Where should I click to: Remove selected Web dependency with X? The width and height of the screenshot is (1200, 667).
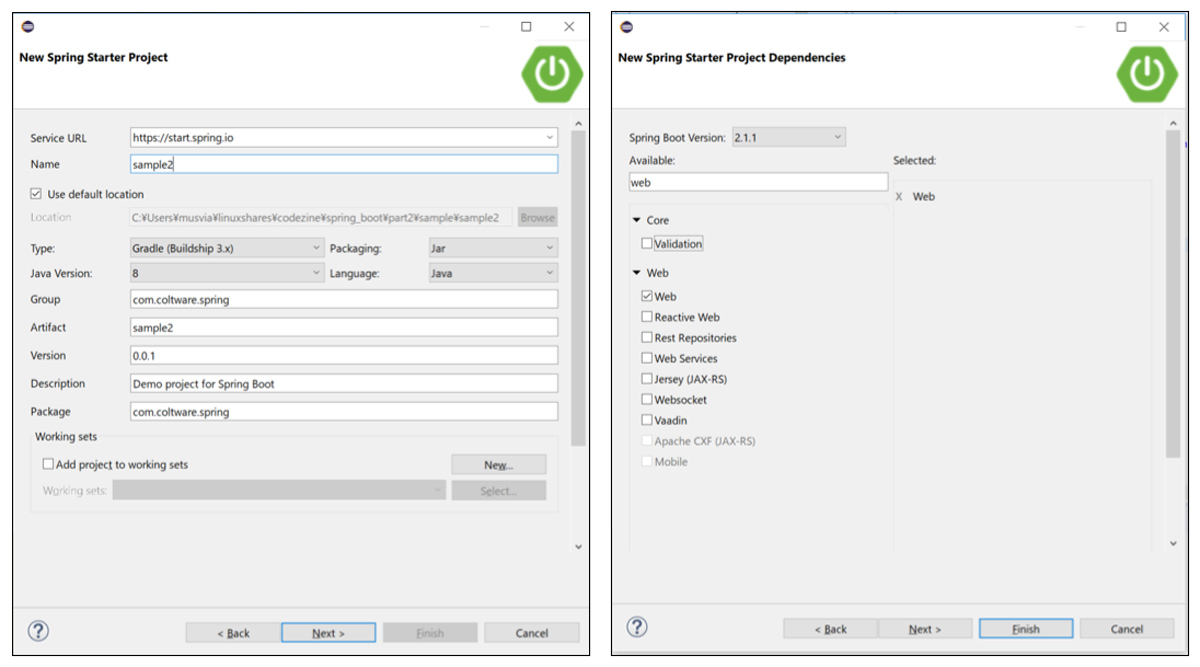point(899,197)
